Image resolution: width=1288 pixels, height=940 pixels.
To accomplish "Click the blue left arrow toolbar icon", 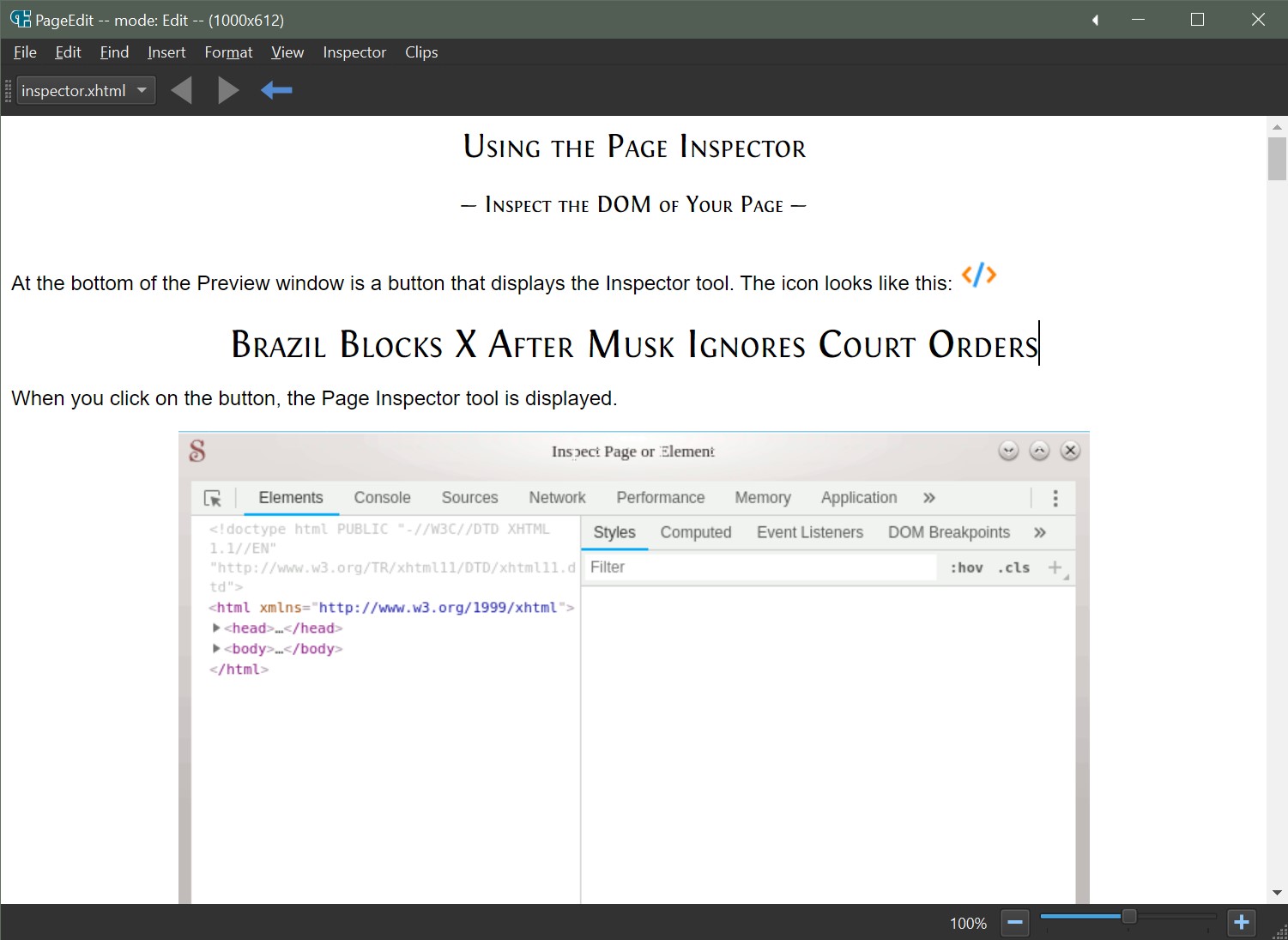I will tap(276, 90).
